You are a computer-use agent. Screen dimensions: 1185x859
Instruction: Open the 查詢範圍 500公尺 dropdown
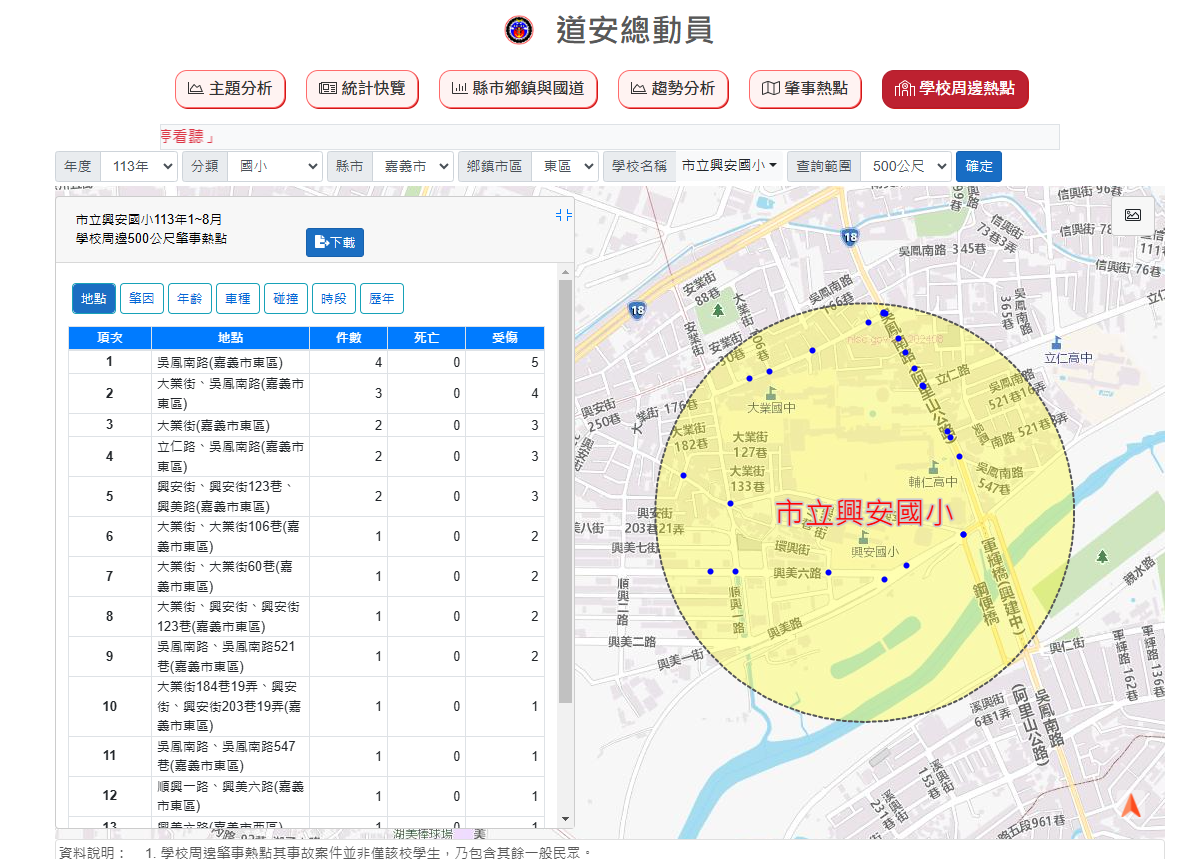coord(905,166)
